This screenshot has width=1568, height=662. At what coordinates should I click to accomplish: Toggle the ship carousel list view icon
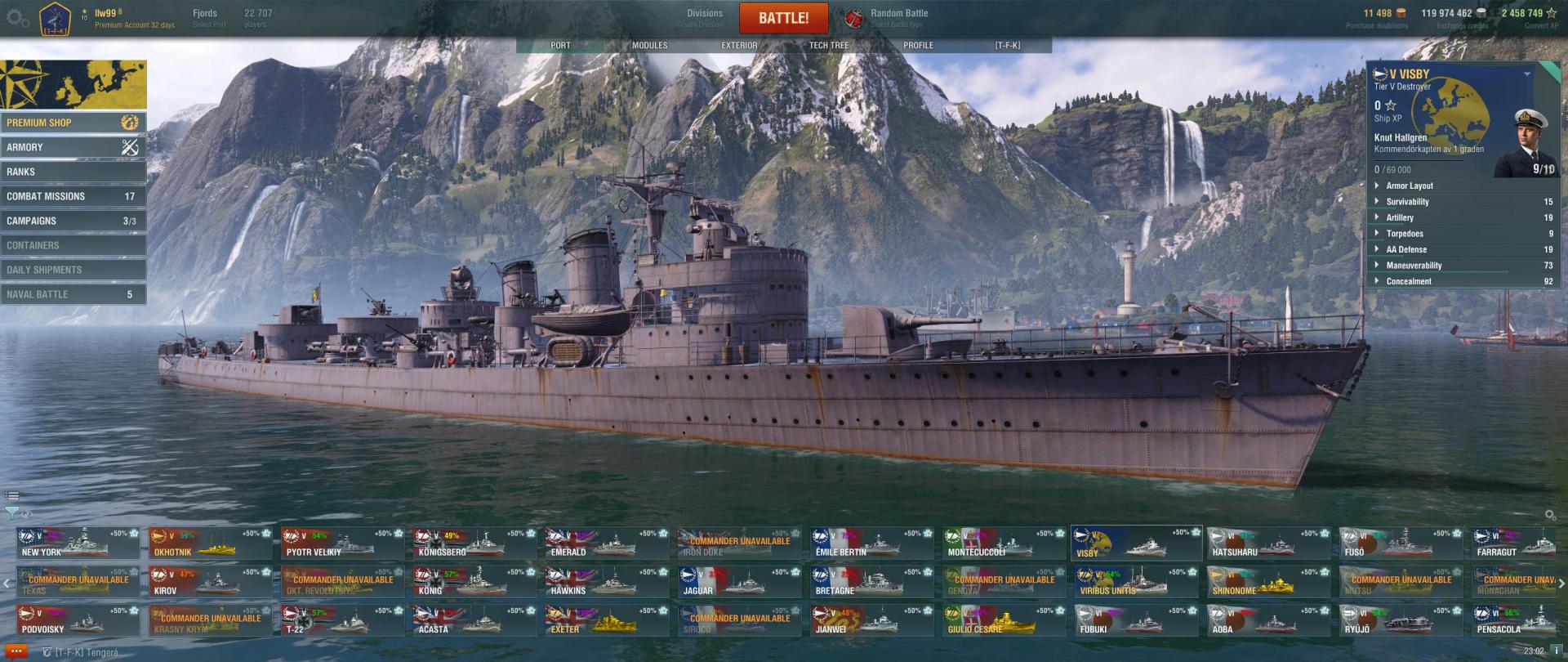click(12, 495)
